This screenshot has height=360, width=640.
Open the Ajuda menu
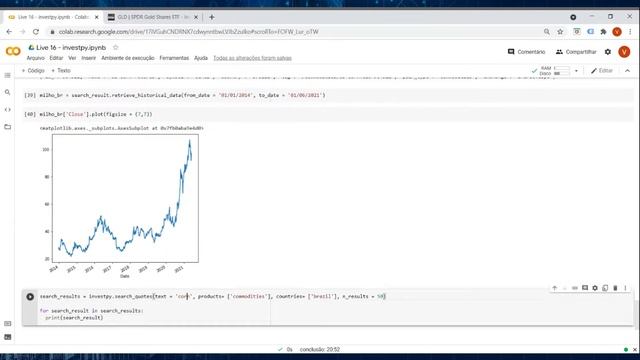[201, 58]
